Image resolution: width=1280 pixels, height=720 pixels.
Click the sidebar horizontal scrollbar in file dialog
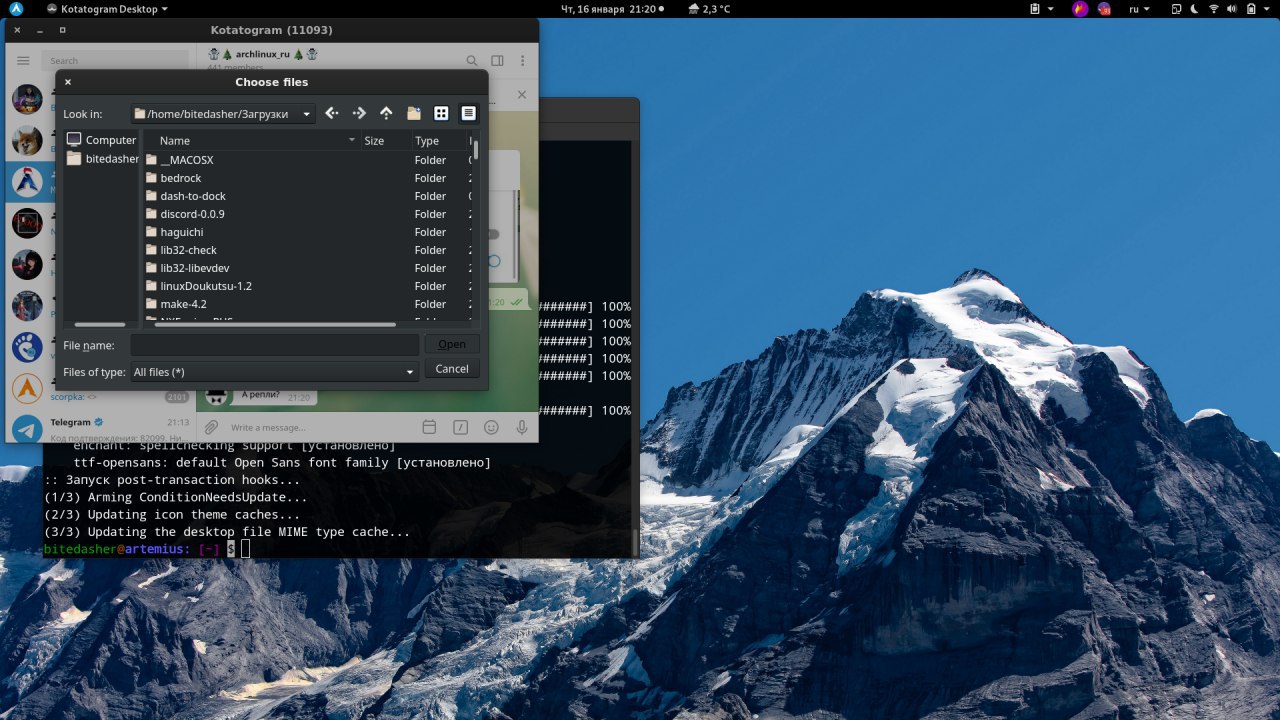point(100,324)
